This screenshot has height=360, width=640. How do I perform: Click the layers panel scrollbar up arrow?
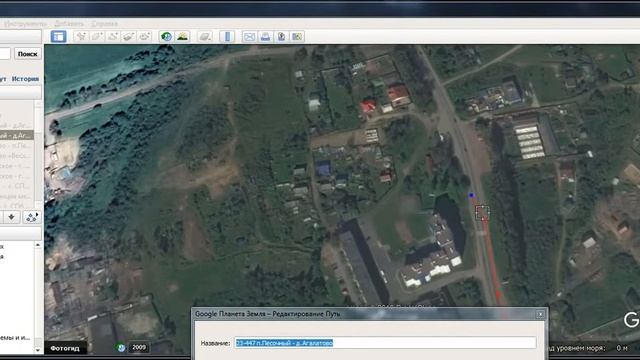tap(38, 244)
